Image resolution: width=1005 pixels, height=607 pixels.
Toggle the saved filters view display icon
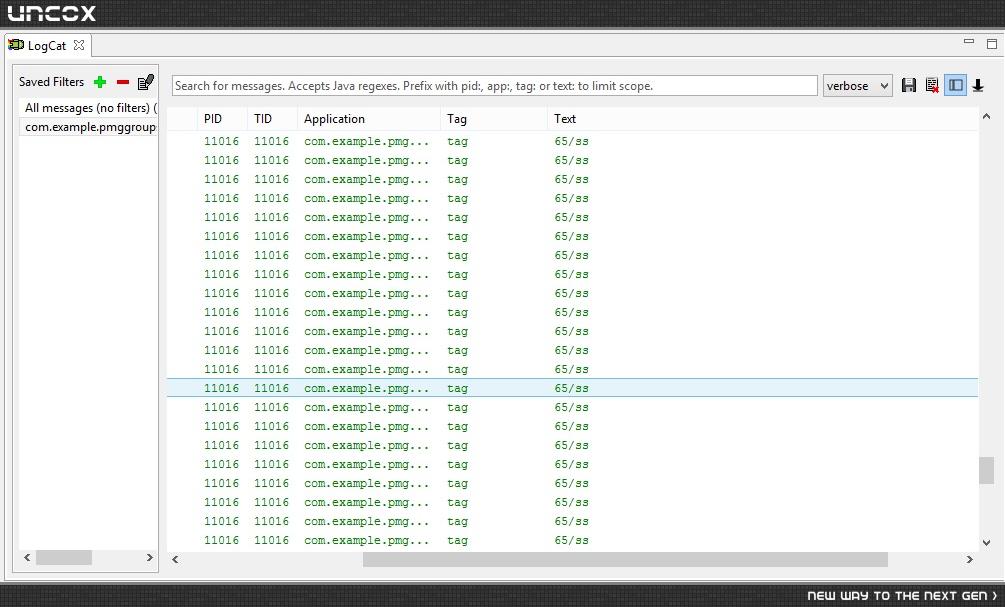pos(956,85)
